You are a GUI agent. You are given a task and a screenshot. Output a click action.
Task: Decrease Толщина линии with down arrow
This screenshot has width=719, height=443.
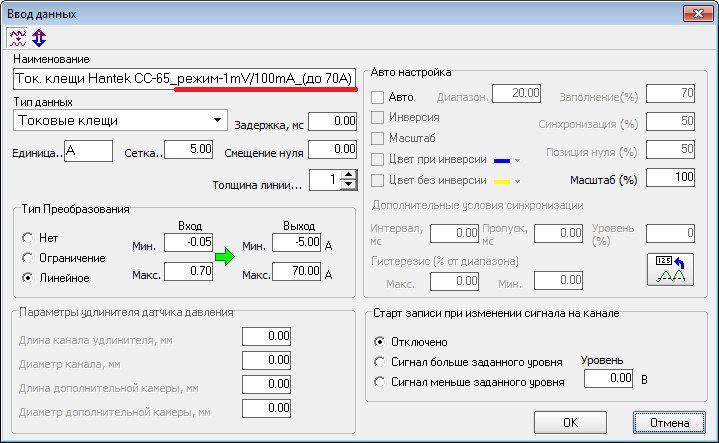[x=349, y=184]
